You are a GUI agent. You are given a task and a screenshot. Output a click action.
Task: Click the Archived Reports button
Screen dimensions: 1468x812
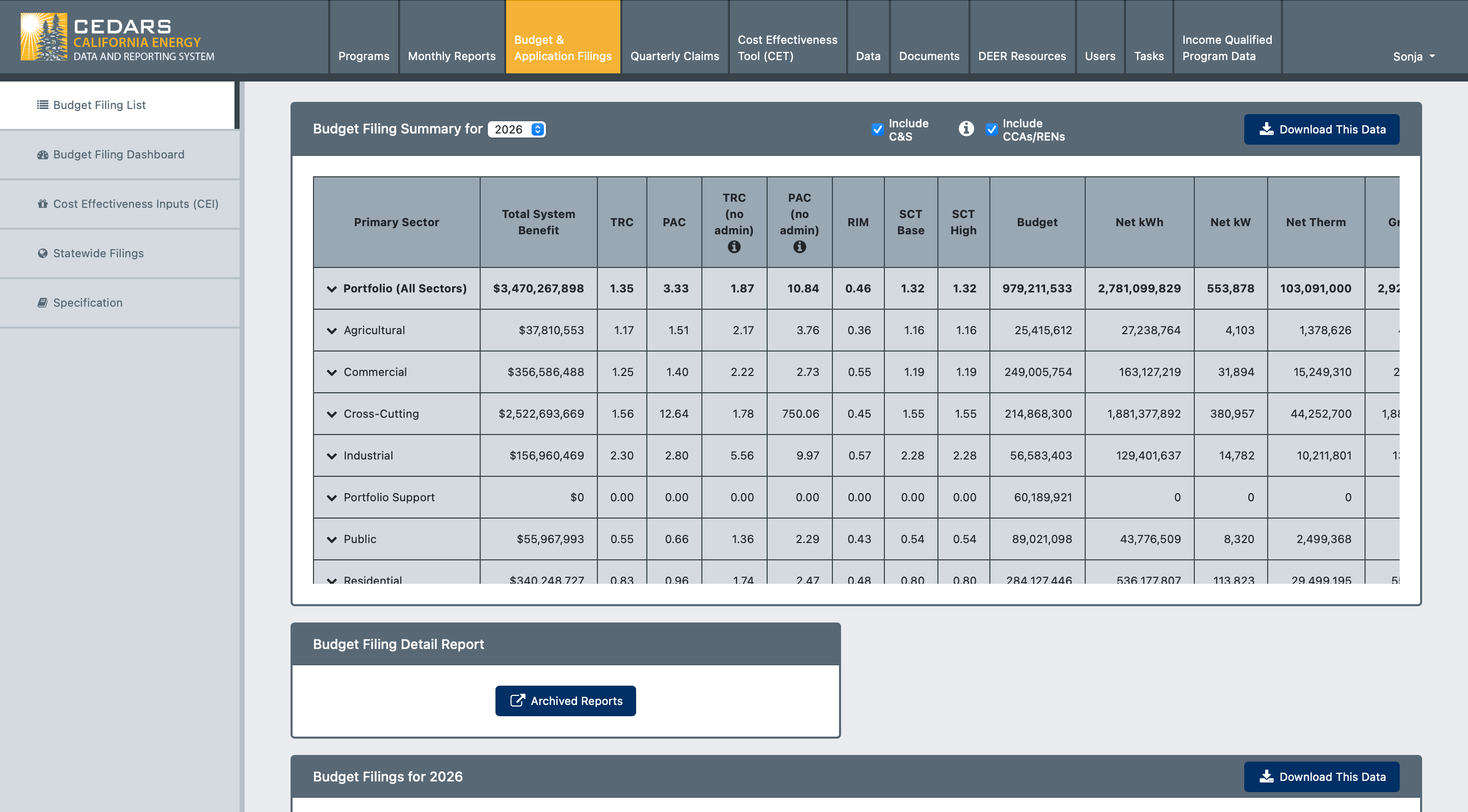(565, 700)
